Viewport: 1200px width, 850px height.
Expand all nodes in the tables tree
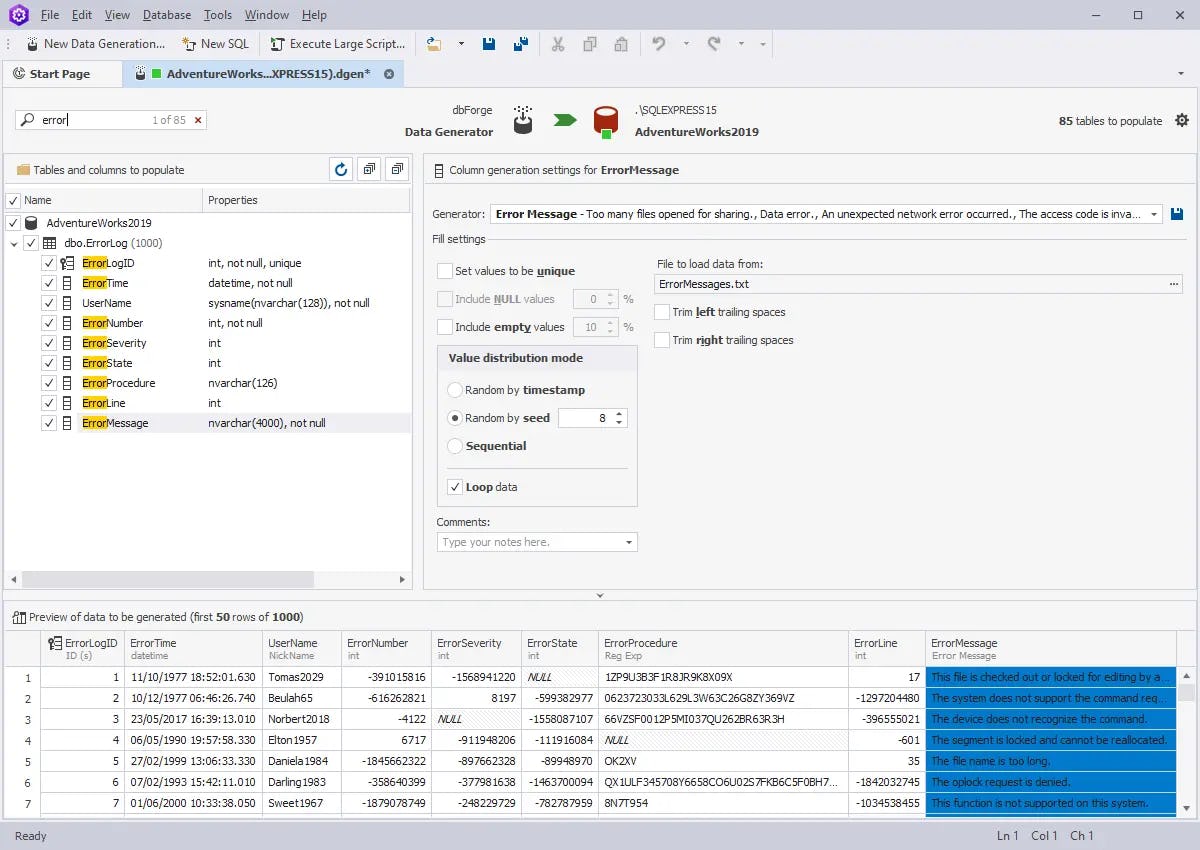pos(368,169)
